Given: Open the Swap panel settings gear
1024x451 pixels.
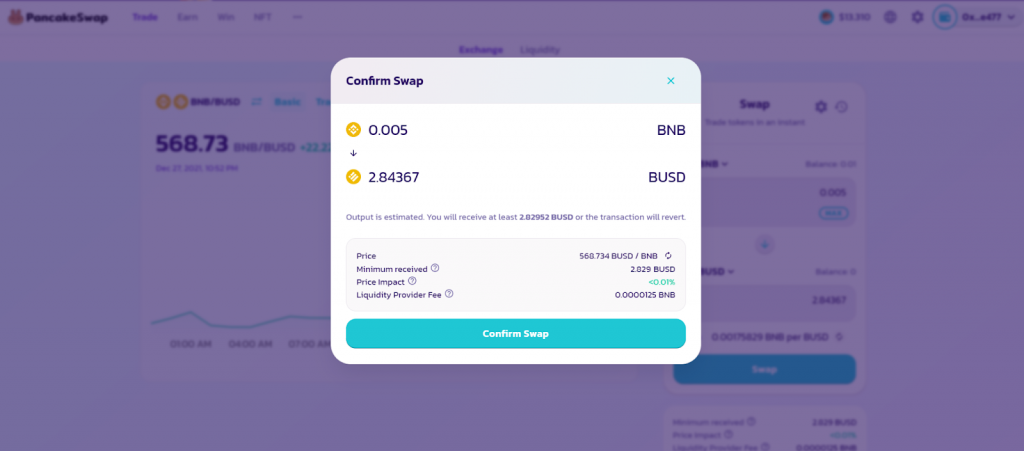Looking at the screenshot, I should (821, 106).
